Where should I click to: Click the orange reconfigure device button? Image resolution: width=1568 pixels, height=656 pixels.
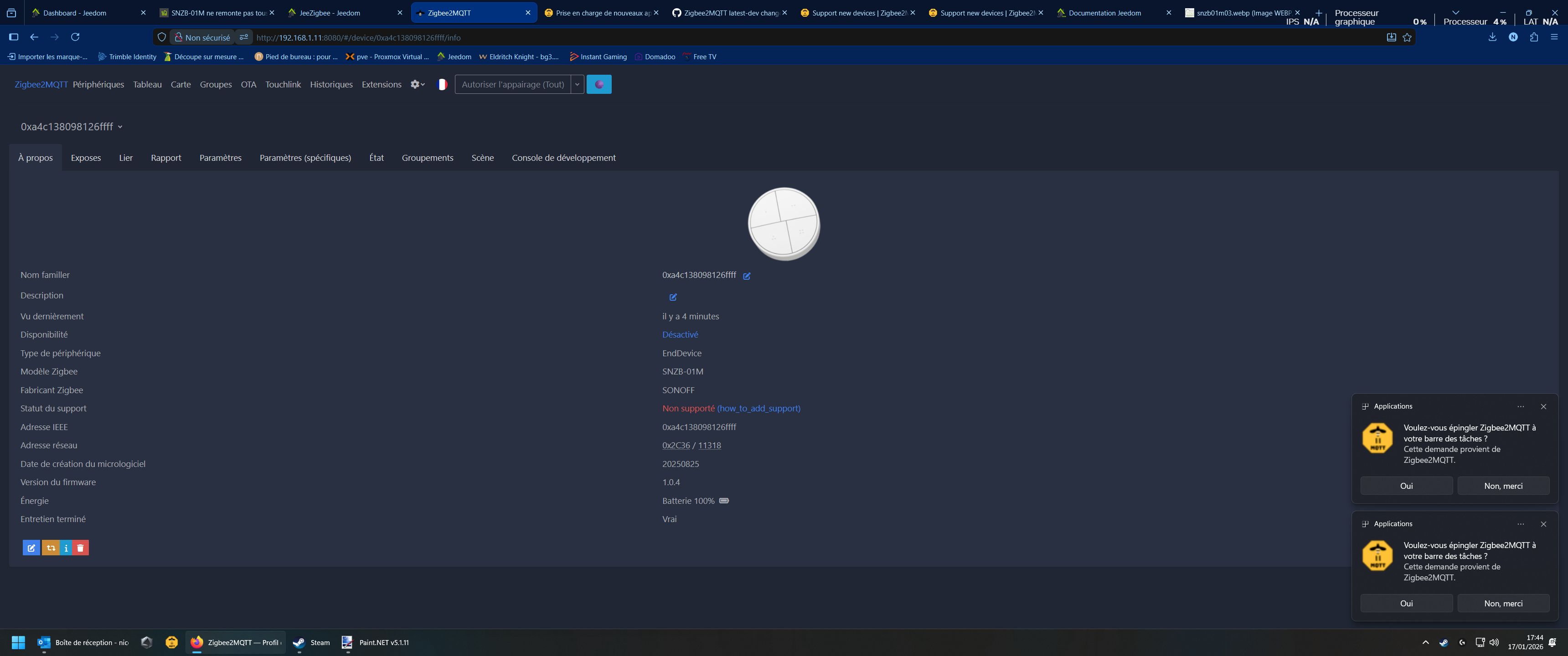click(x=51, y=548)
